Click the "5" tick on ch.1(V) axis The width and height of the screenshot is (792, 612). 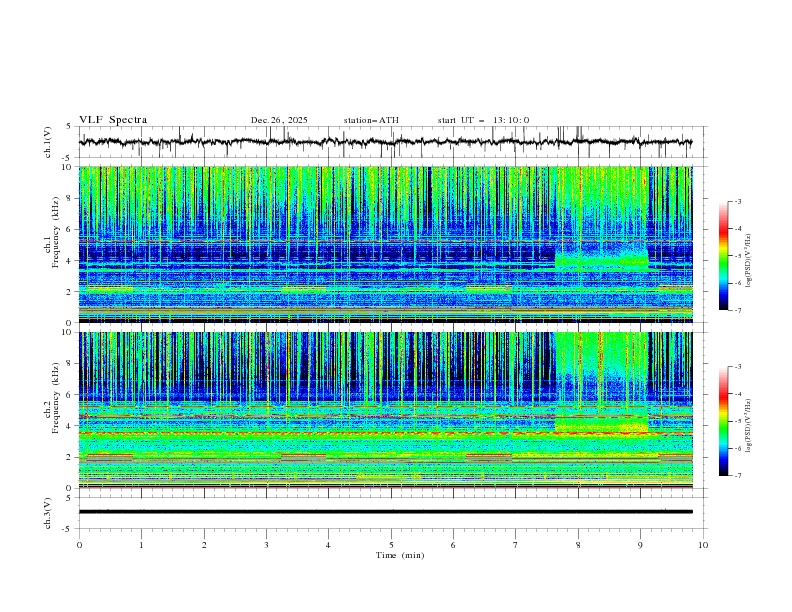point(69,127)
